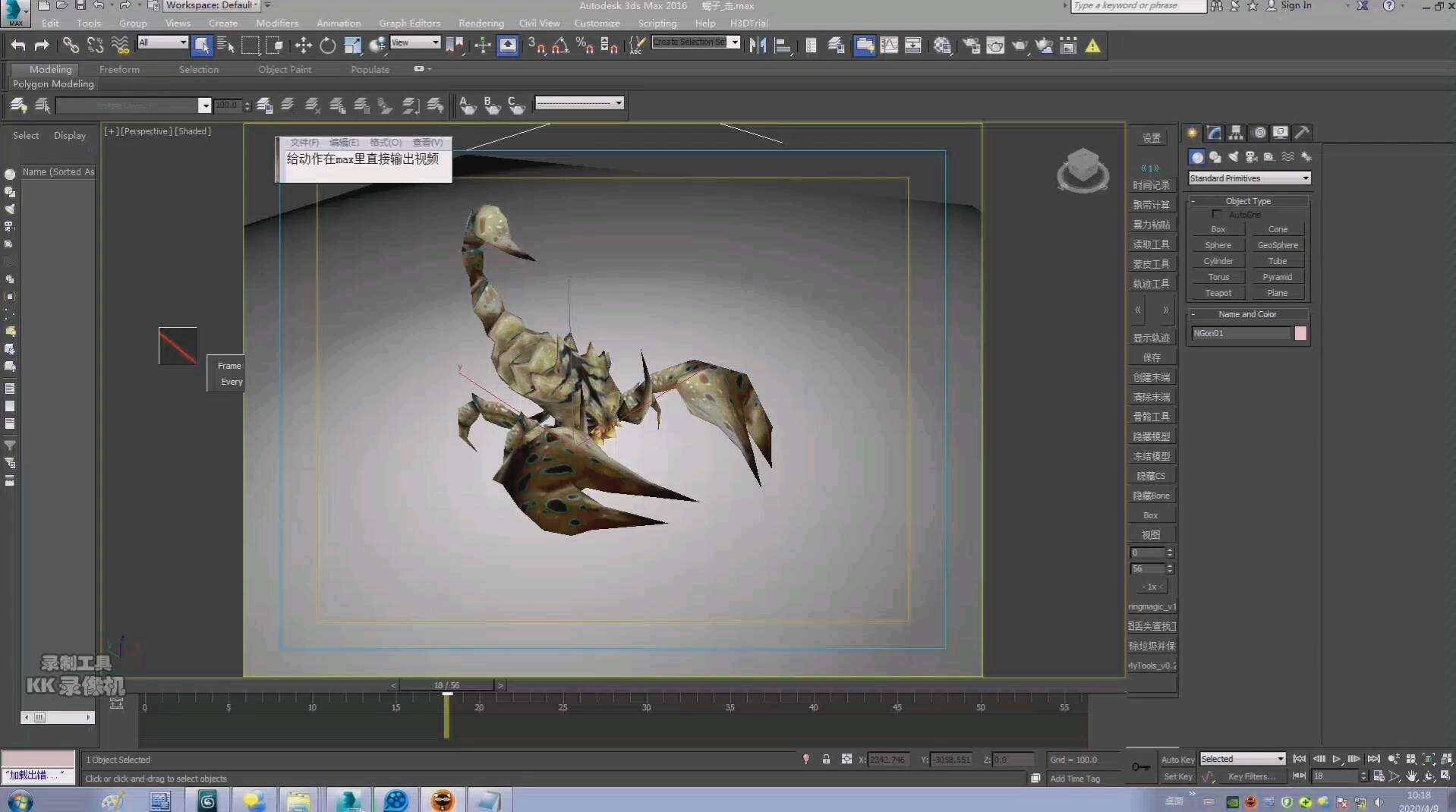Click the Mirror tool icon
1456x812 pixels.
pyautogui.click(x=757, y=46)
